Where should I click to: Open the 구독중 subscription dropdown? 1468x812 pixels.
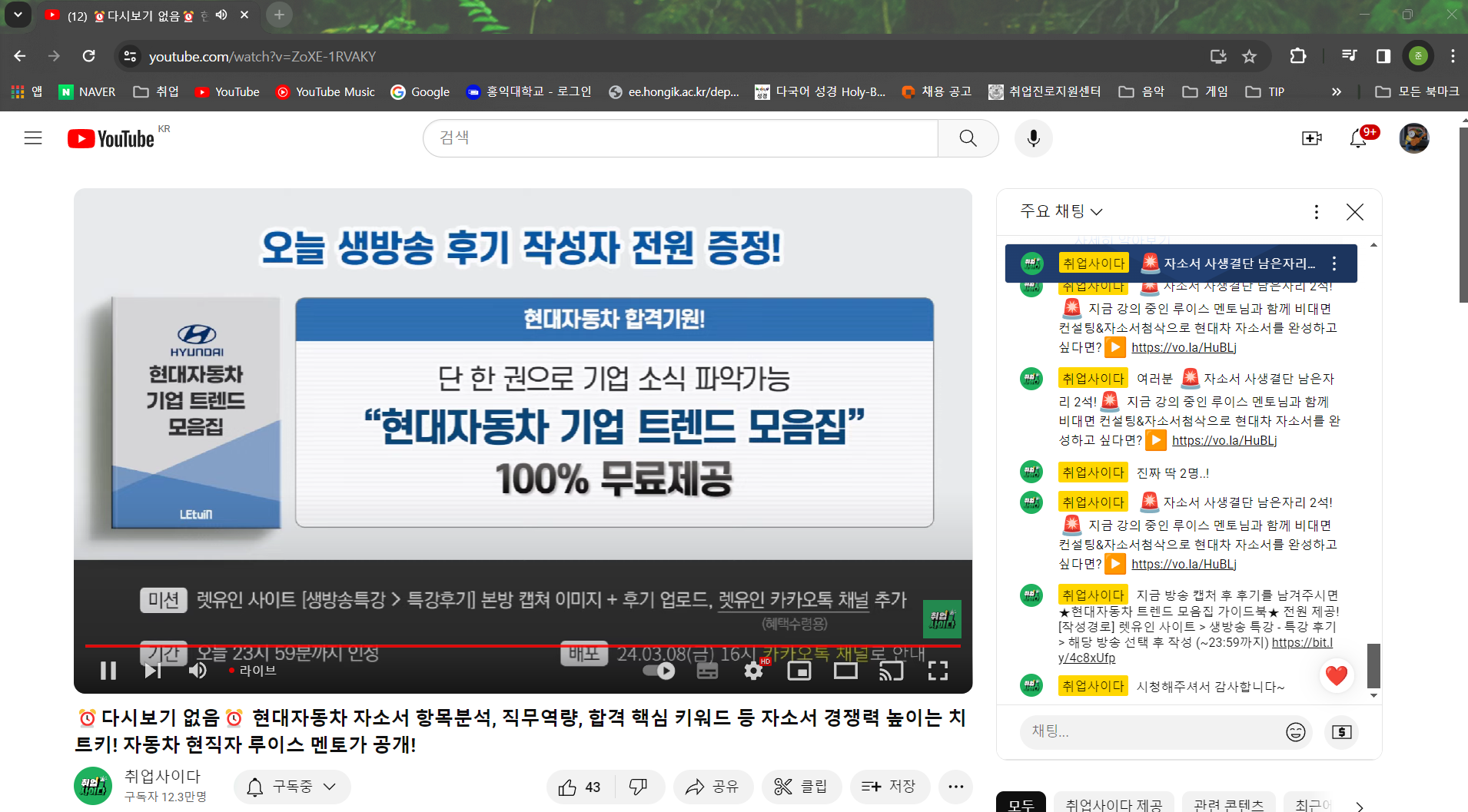pos(292,787)
